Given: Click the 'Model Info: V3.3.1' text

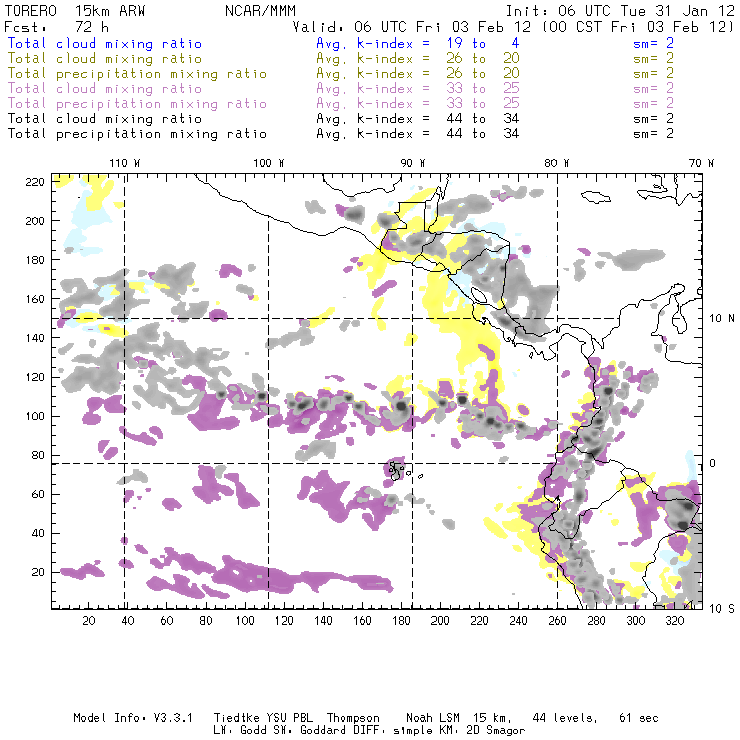Looking at the screenshot, I should pos(133,718).
